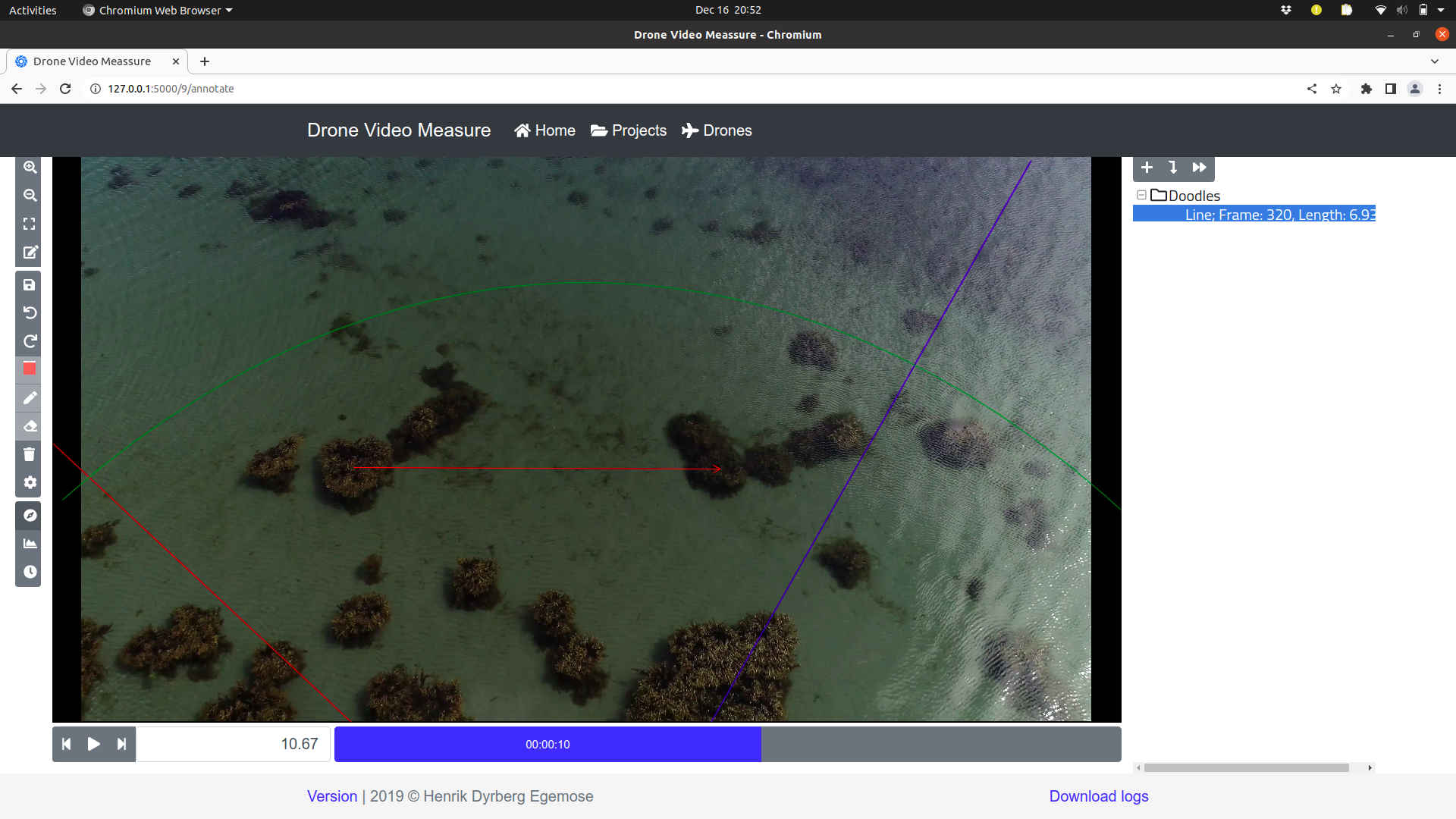Pick the red color swatch
This screenshot has height=819, width=1456.
[x=30, y=369]
